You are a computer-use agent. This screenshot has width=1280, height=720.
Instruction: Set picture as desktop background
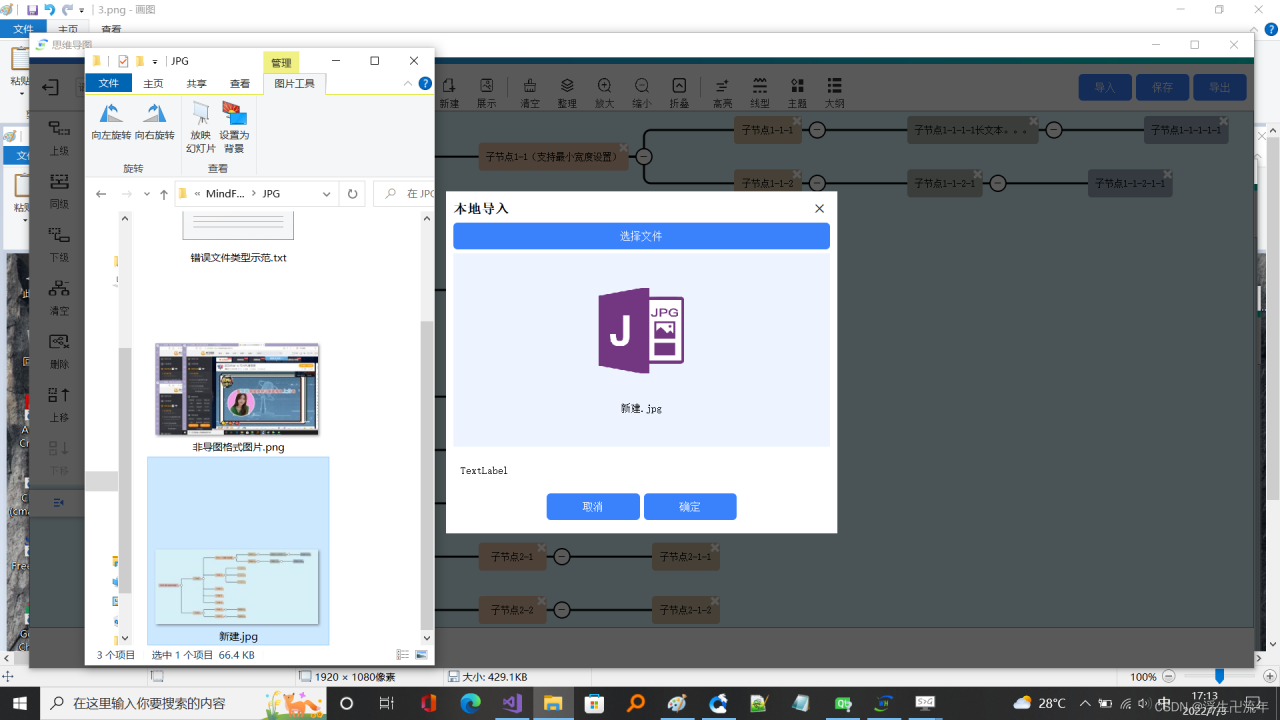point(234,126)
